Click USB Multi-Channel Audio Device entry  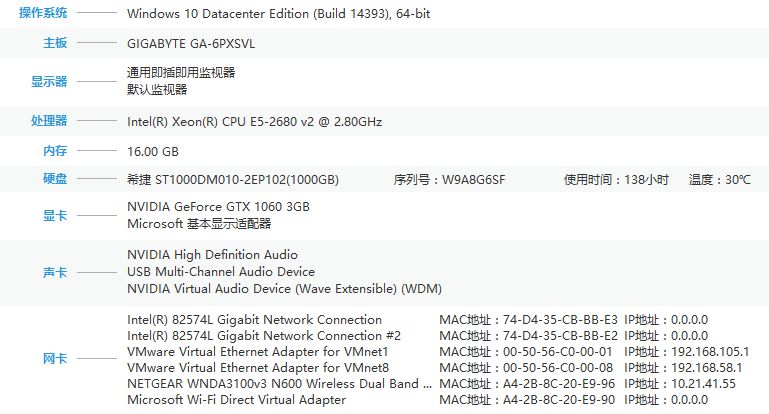[221, 272]
